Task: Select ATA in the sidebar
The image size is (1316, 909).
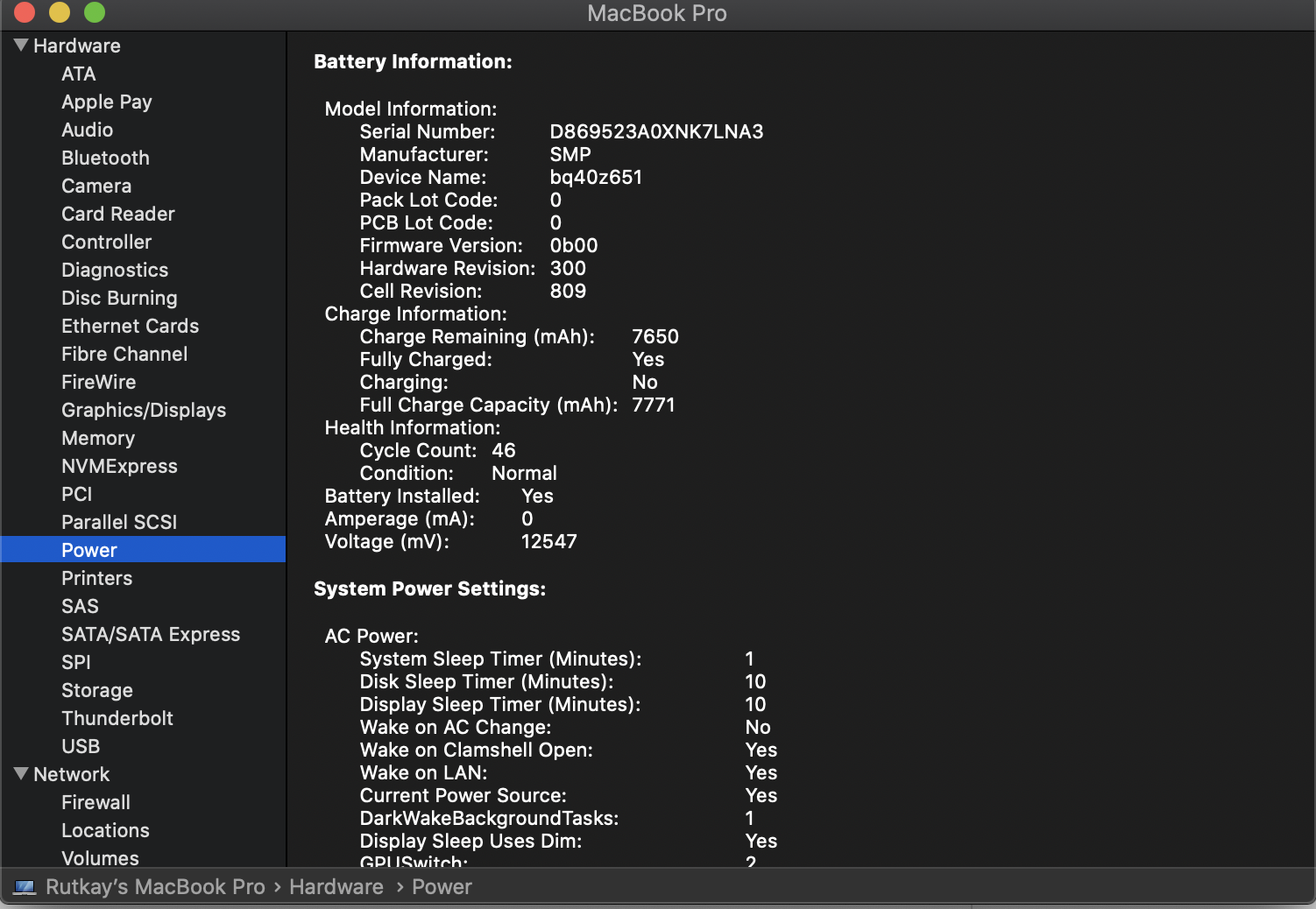Action: tap(79, 74)
